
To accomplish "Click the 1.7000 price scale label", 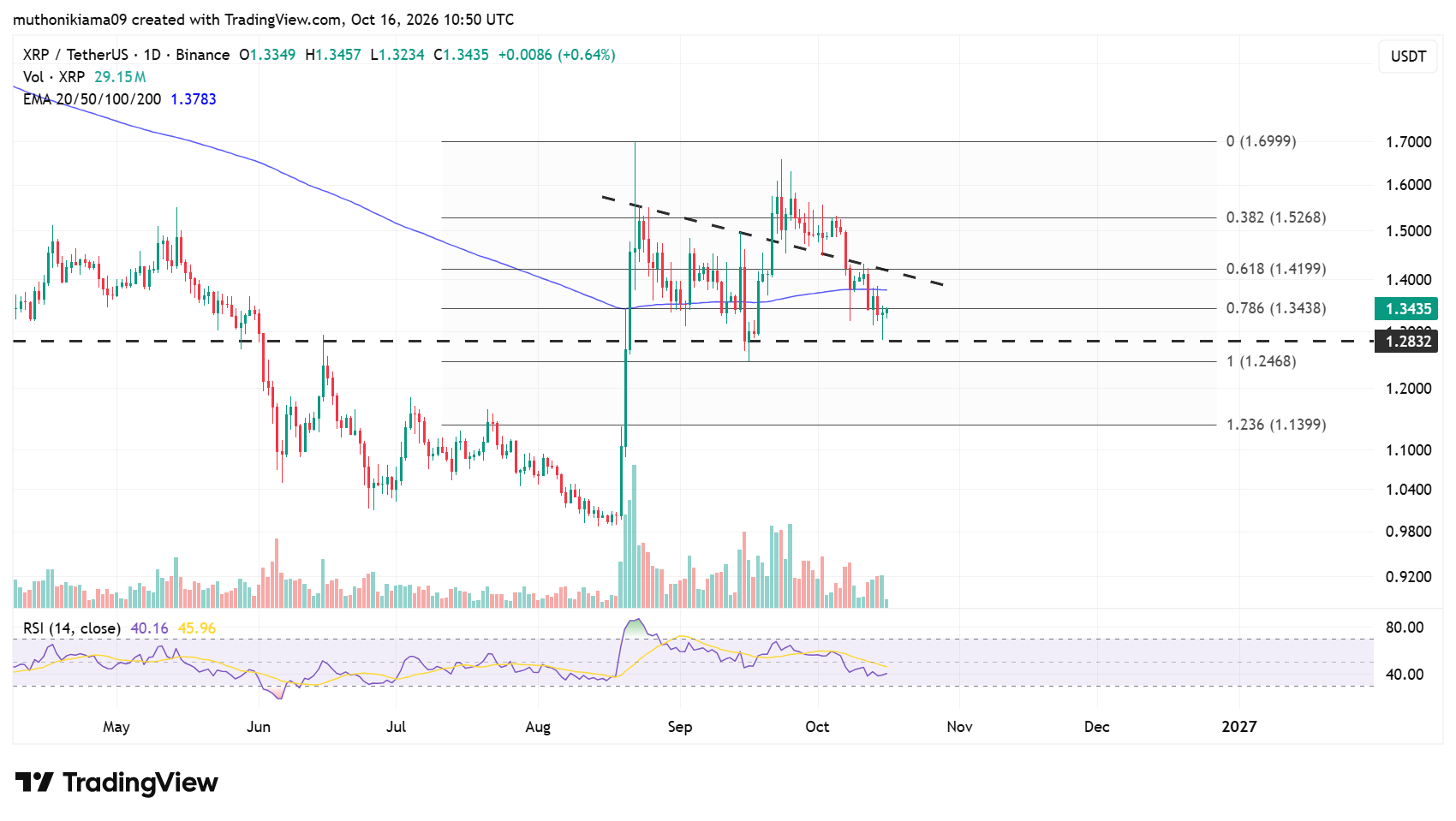I will pos(1409,142).
